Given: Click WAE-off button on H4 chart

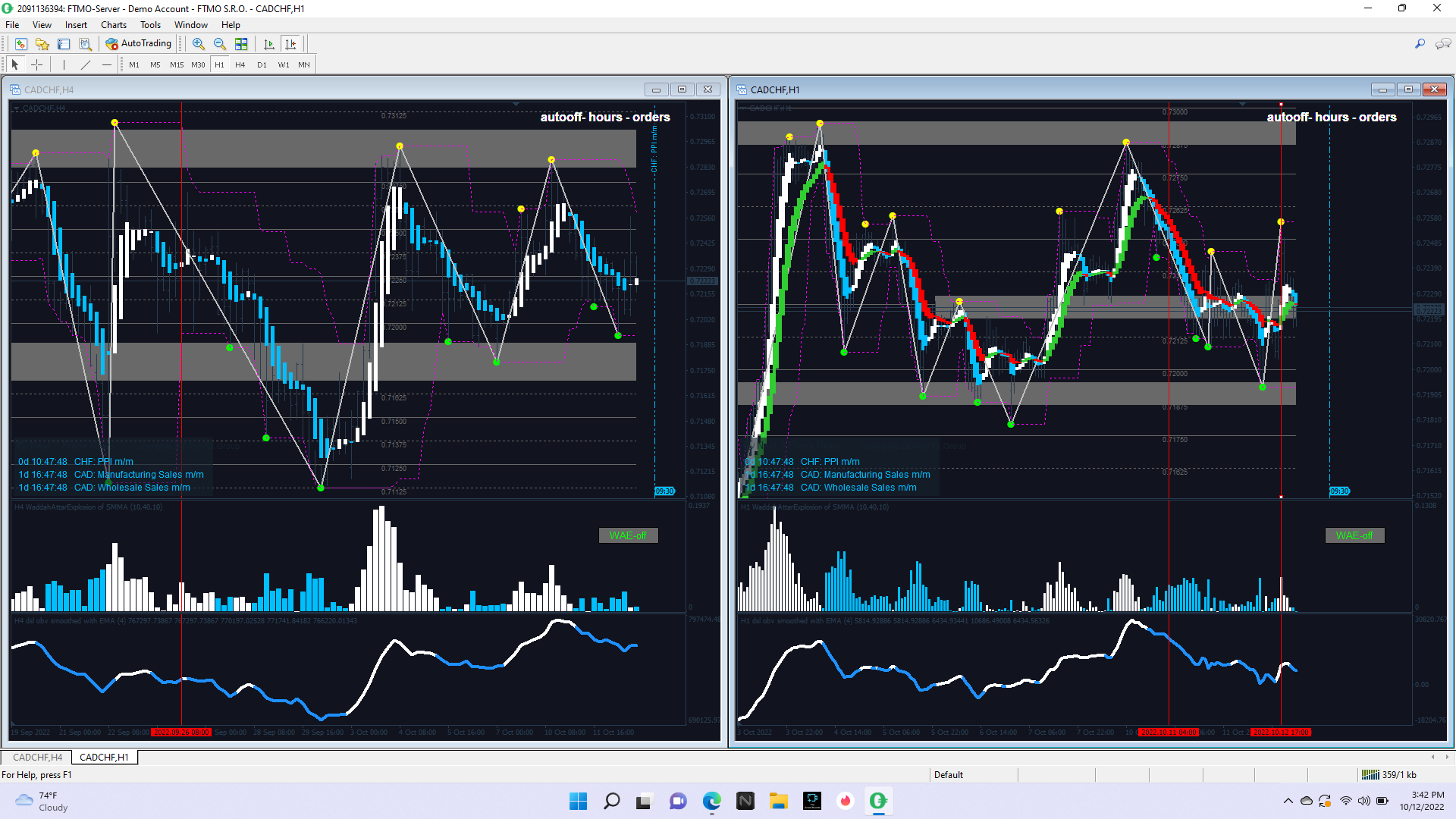Looking at the screenshot, I should [x=628, y=535].
